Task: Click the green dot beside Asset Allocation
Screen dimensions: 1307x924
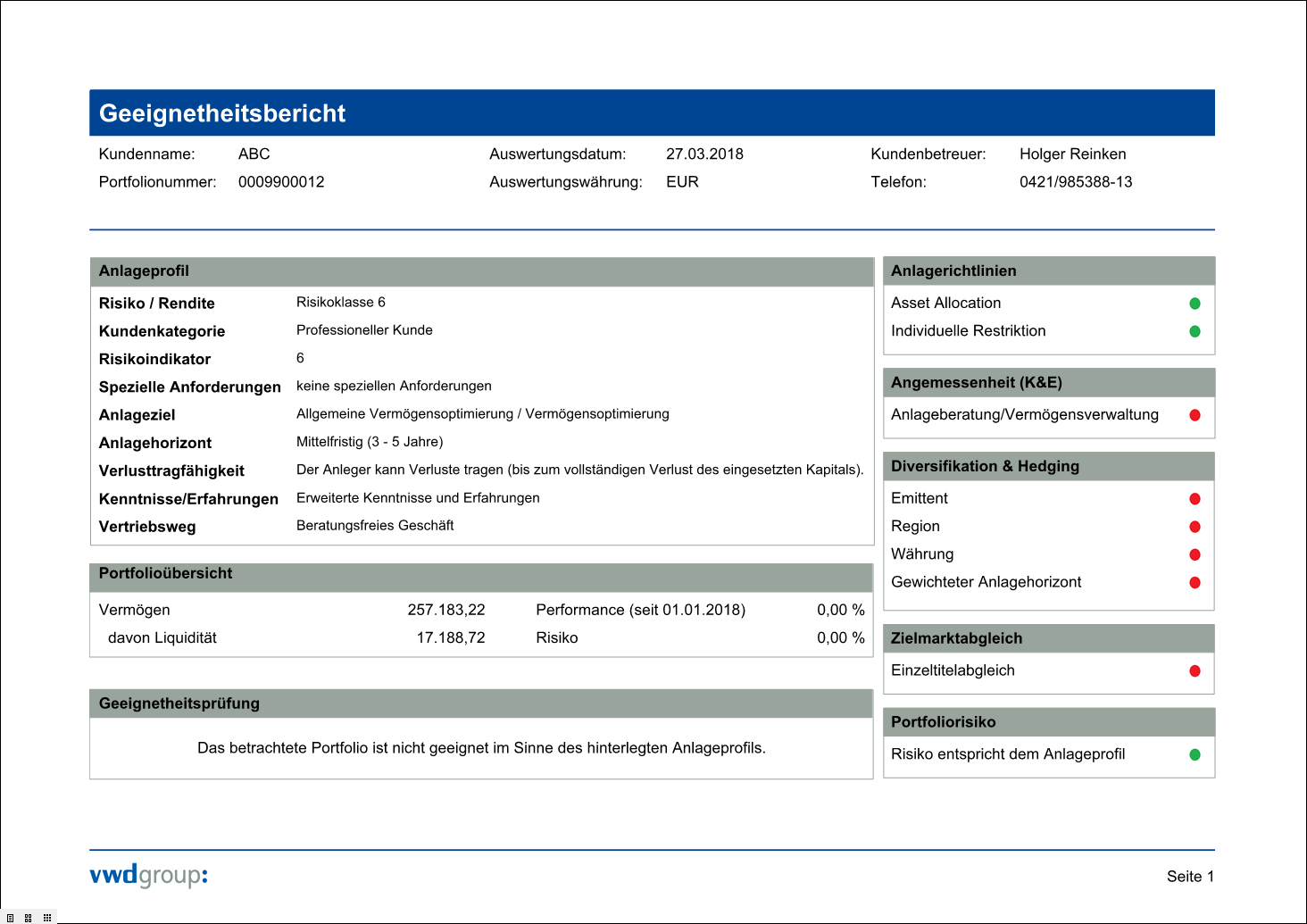Action: 1195,304
